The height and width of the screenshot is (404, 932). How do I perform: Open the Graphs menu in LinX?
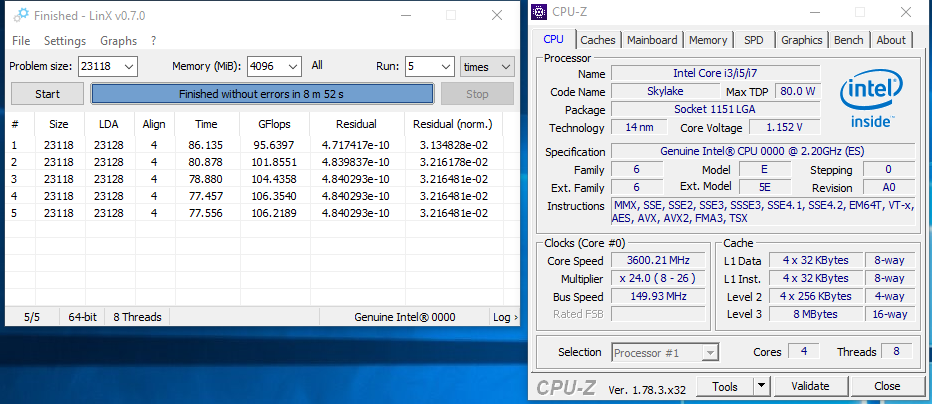(118, 40)
